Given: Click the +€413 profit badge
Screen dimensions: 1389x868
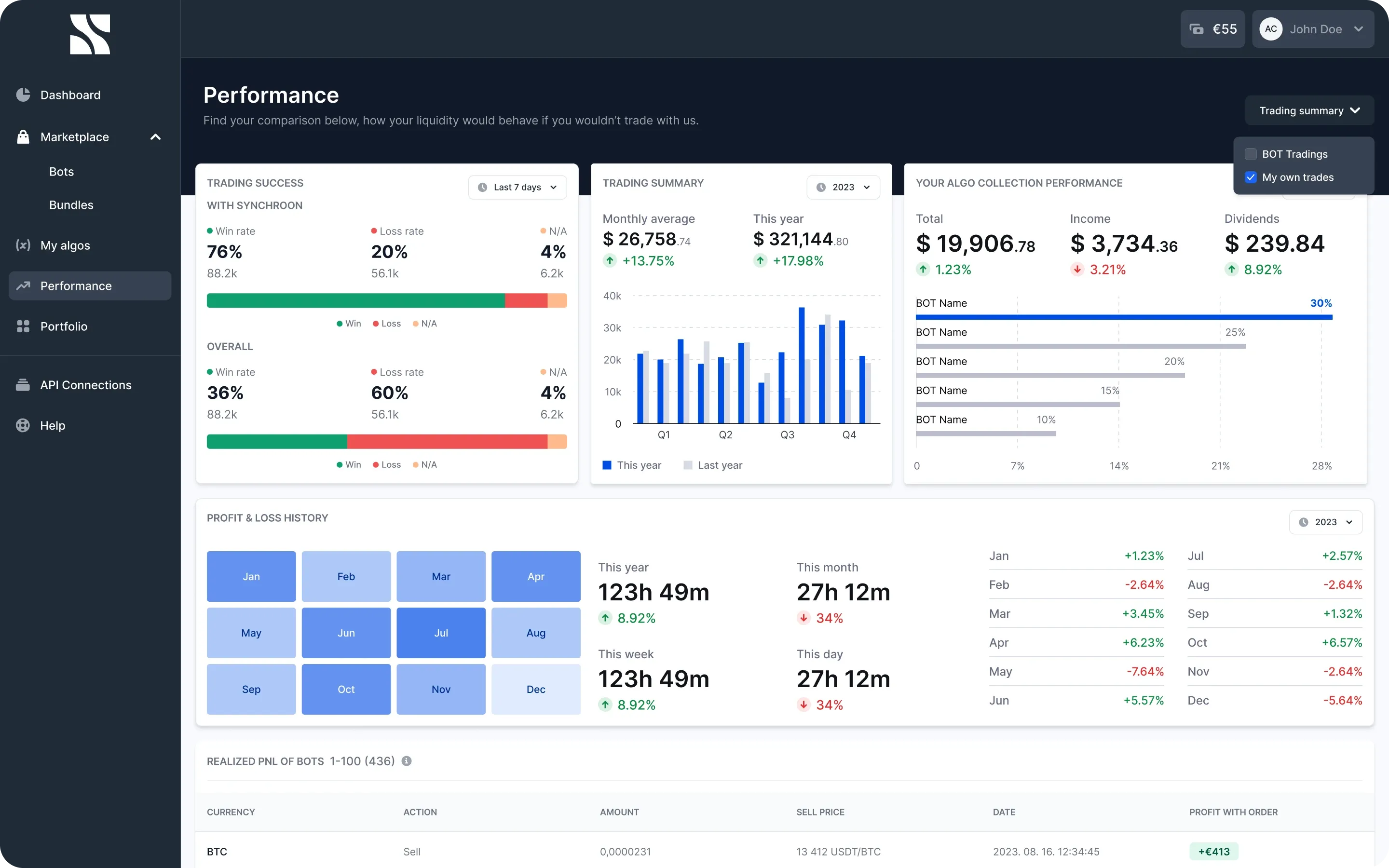Looking at the screenshot, I should (1214, 851).
